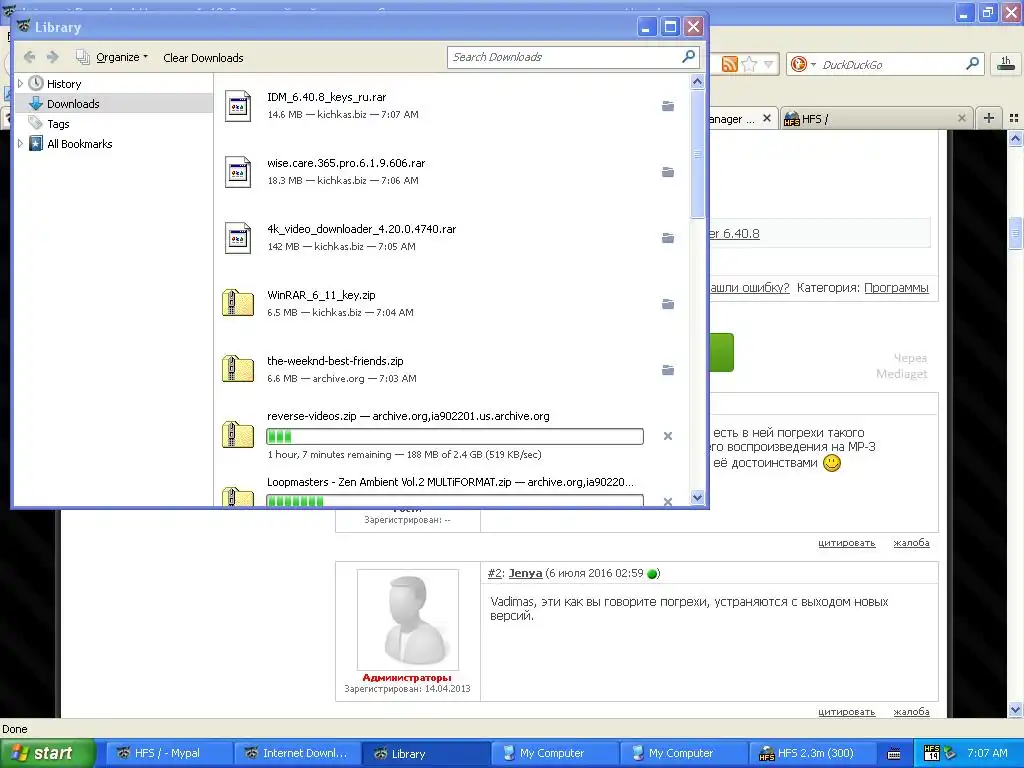The width and height of the screenshot is (1024, 768).
Task: Show the-weeknd-best-friends.zip in folder
Action: coord(667,370)
